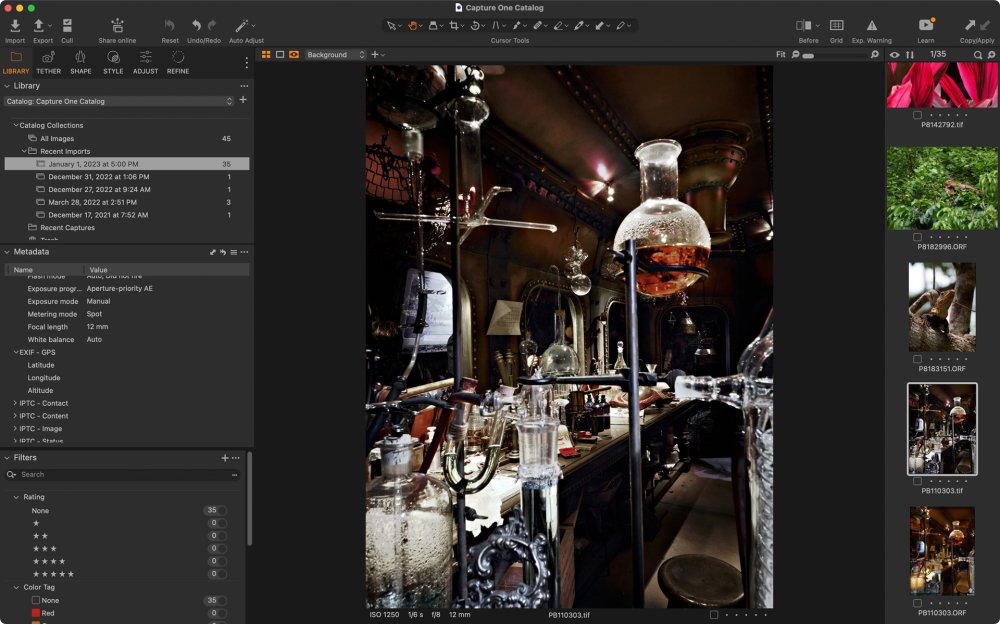Switch to the Adjust tool tab

[145, 58]
